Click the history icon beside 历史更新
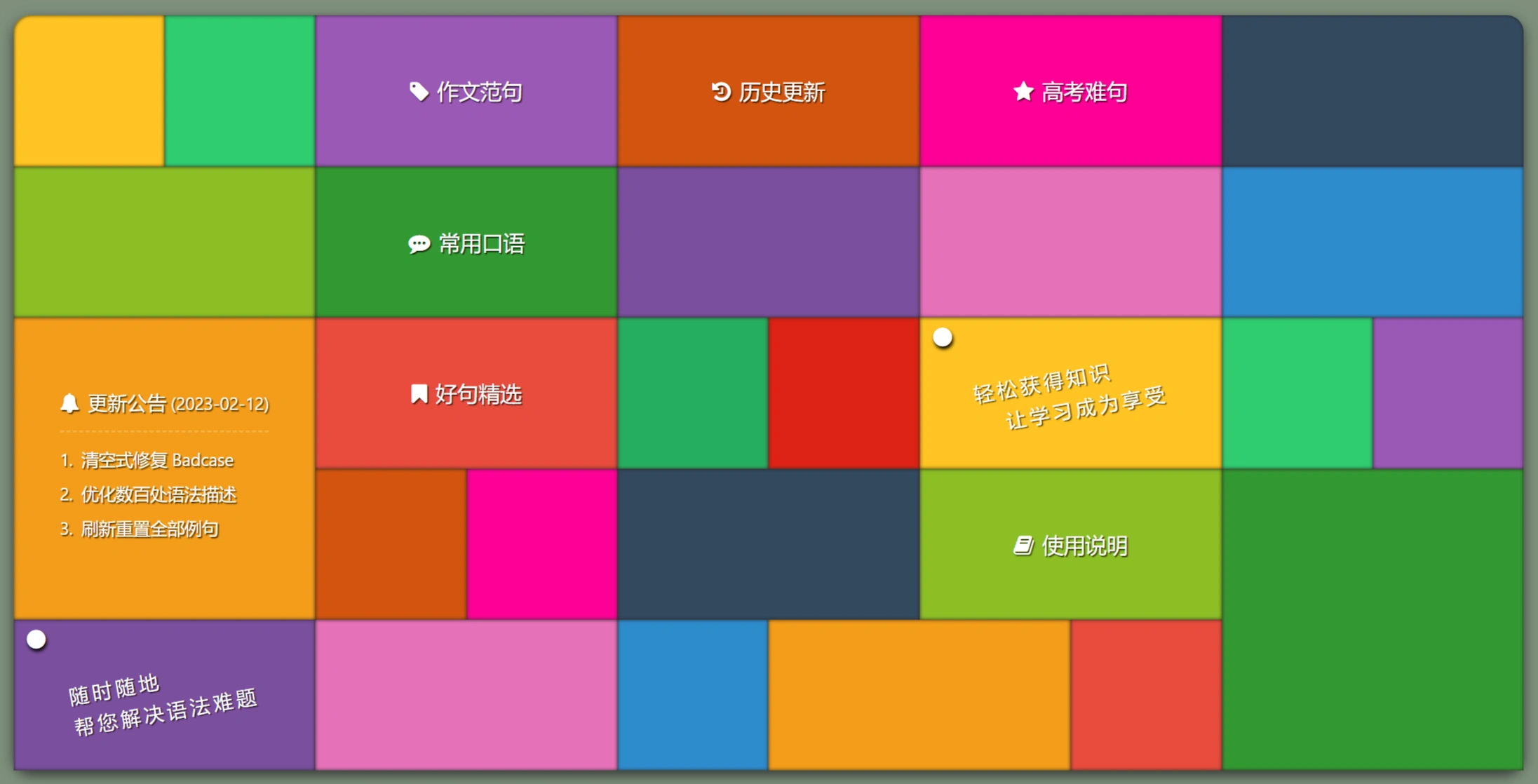 721,91
